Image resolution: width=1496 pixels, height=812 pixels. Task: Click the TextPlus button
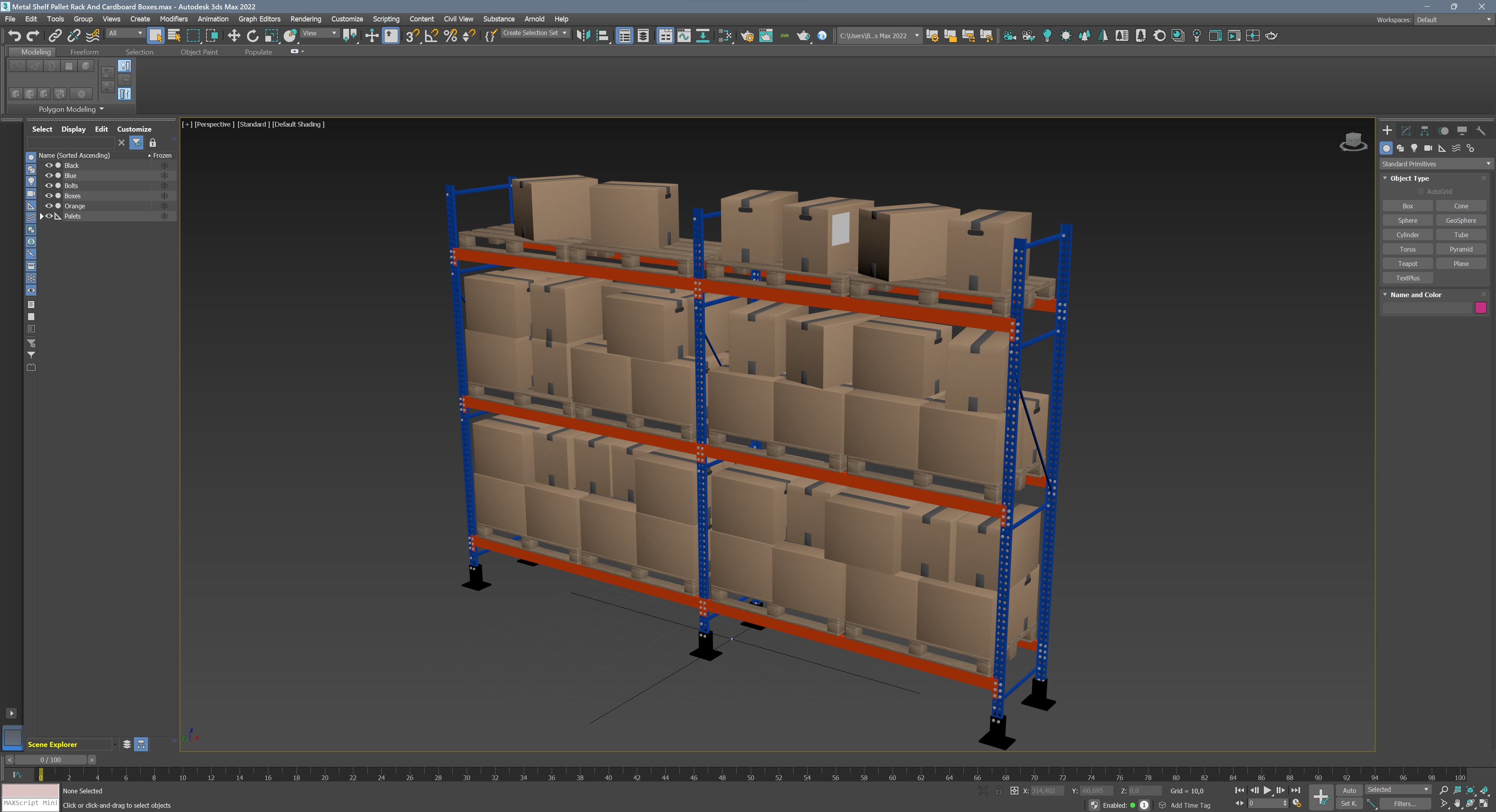click(x=1407, y=278)
